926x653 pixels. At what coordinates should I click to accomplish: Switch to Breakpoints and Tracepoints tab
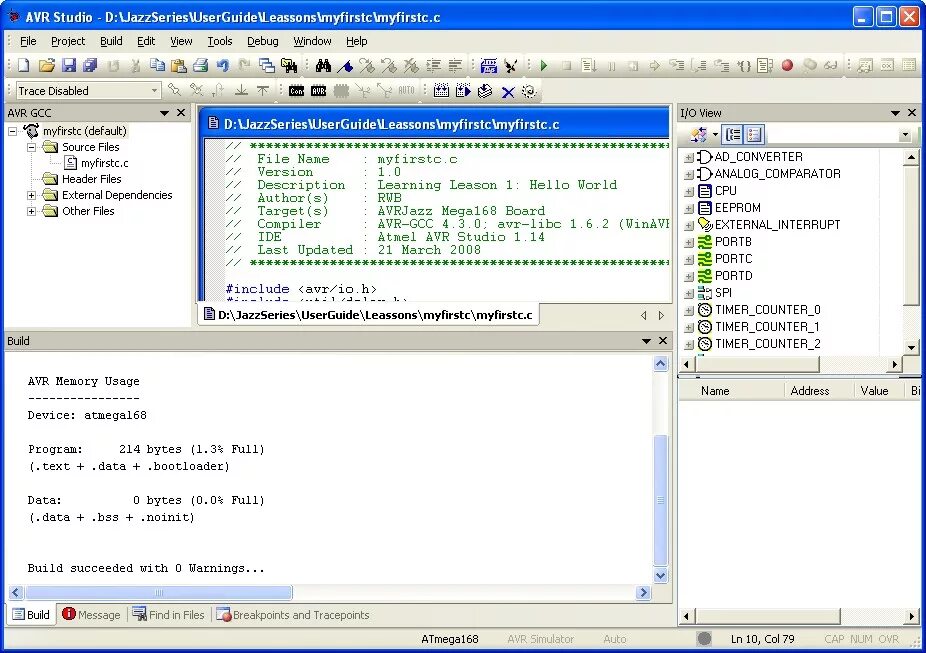coord(293,615)
